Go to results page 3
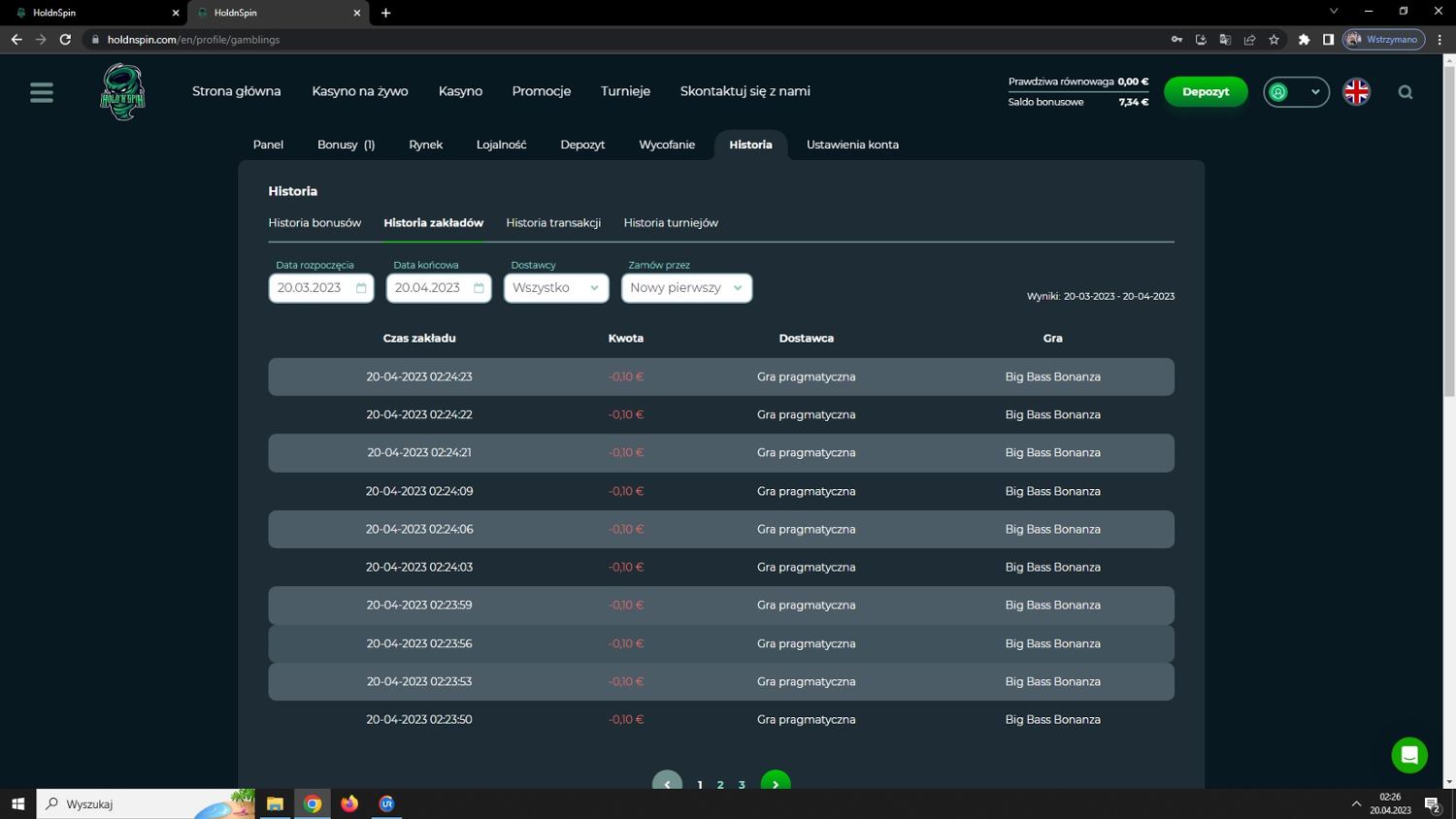 [742, 784]
